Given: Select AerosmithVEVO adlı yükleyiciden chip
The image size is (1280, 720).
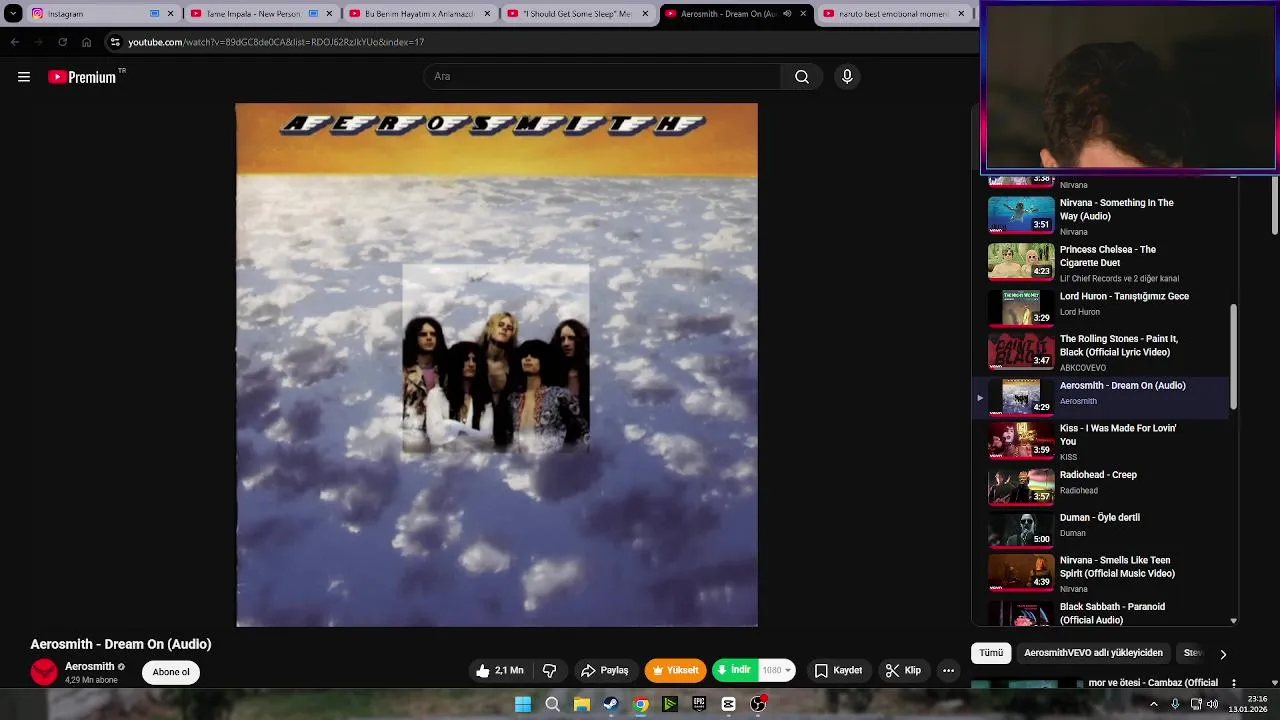Looking at the screenshot, I should (1093, 653).
